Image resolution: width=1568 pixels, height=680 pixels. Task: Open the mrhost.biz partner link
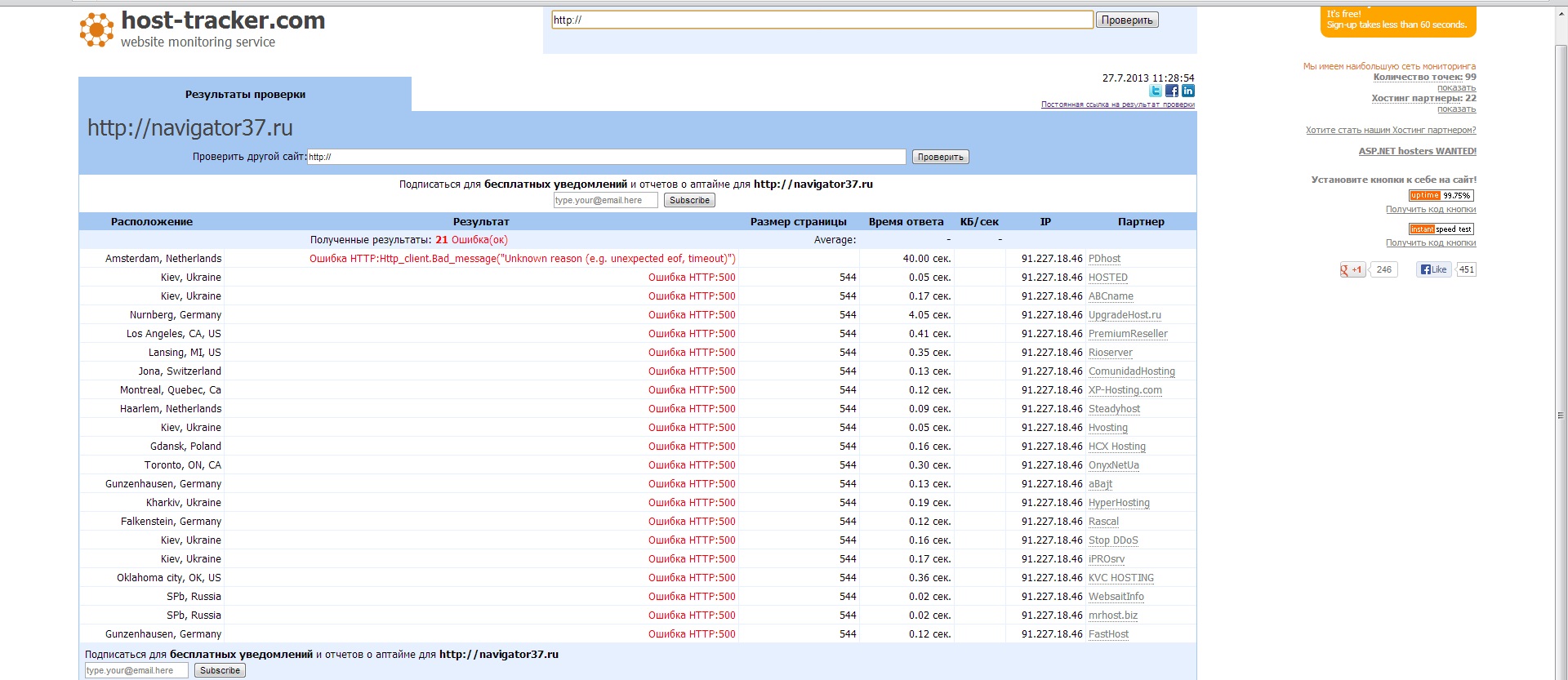tap(1112, 616)
